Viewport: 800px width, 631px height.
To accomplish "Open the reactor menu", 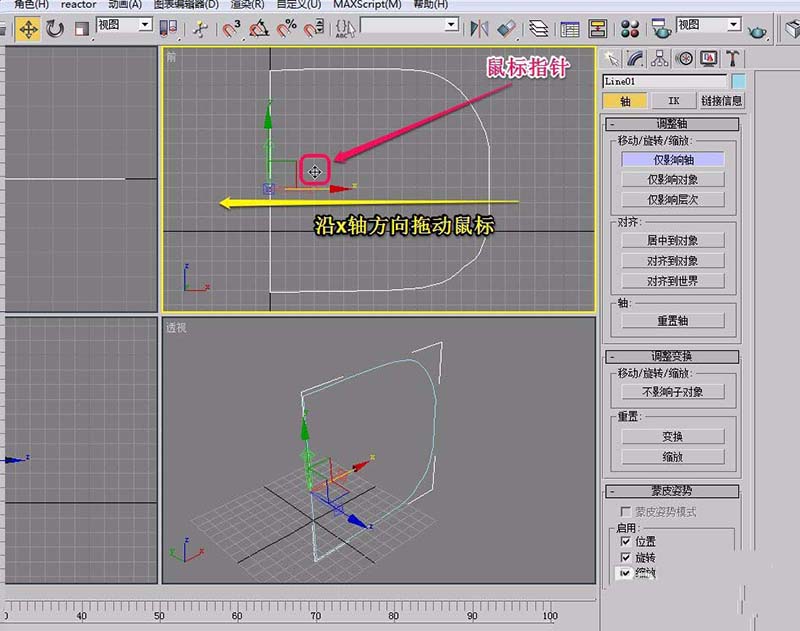I will 79,5.
